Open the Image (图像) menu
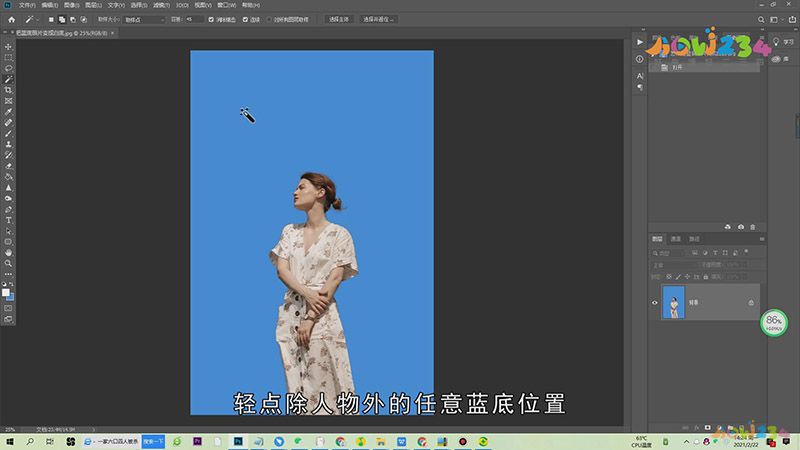Screen dimensions: 800x450 tap(71, 5)
